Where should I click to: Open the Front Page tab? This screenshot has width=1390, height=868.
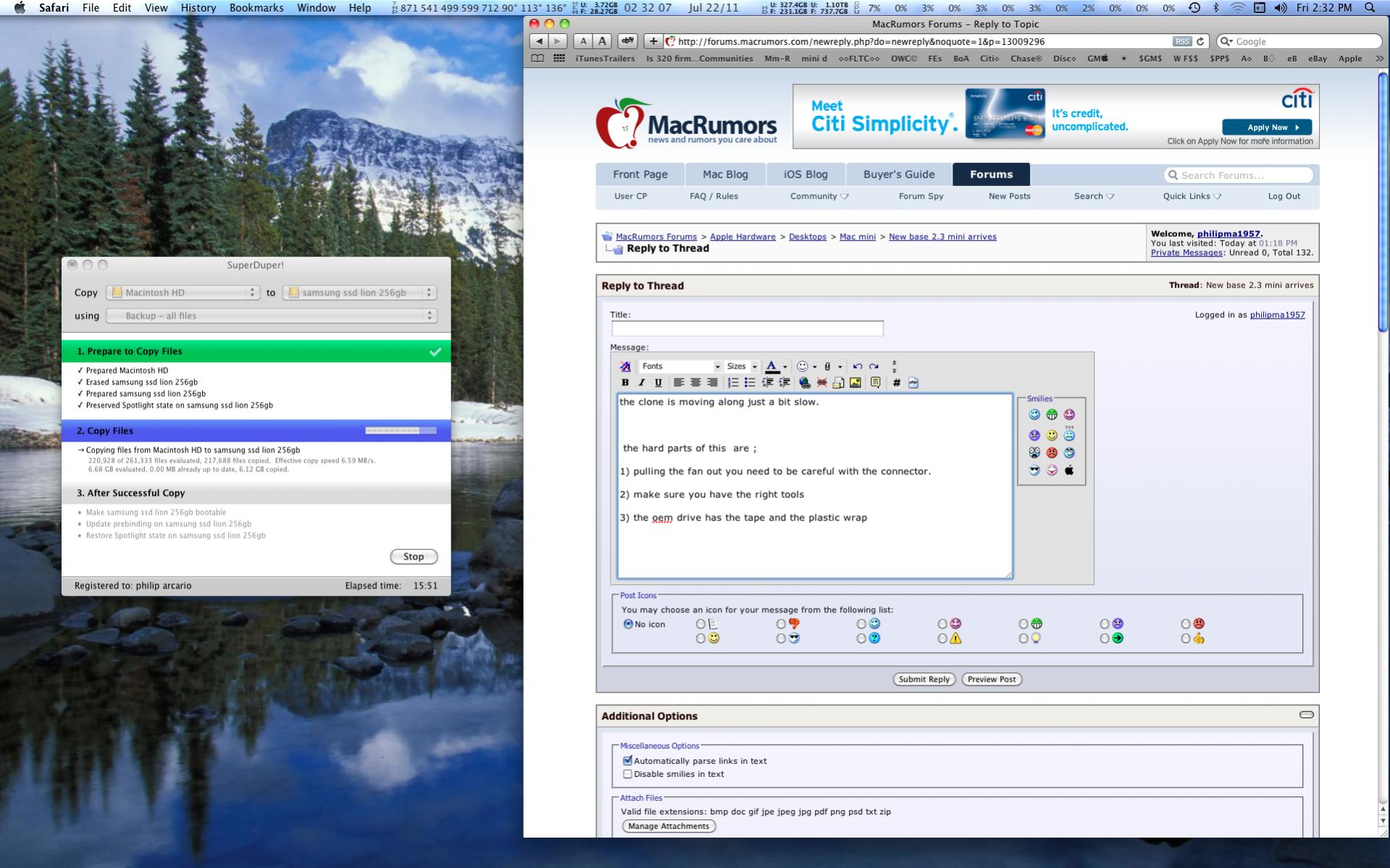click(640, 174)
